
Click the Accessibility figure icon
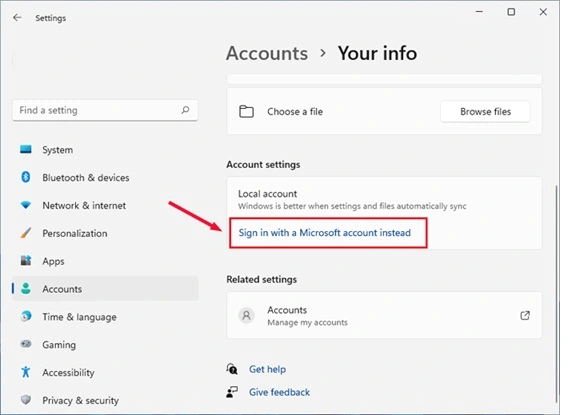coord(26,372)
